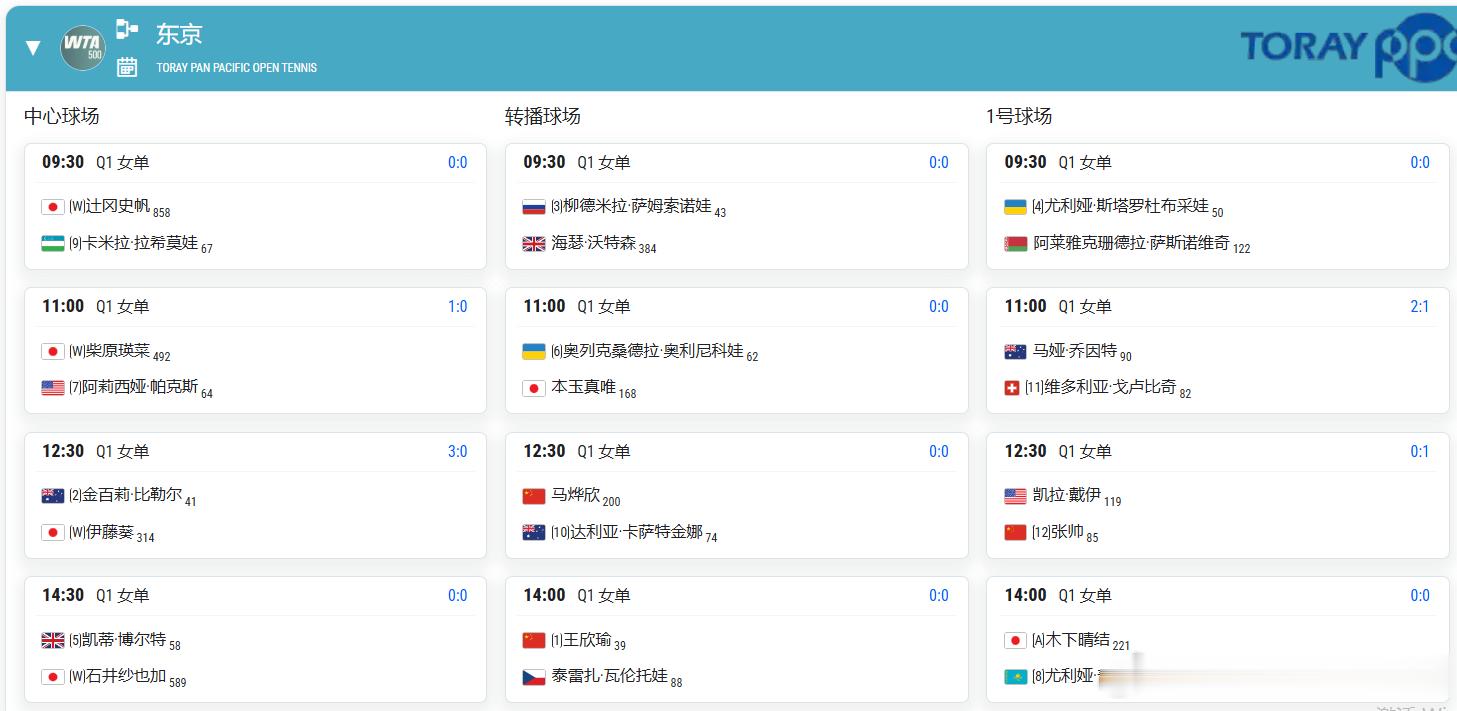Open the 1:0 score of 柴原瑛菜's match
Screen dimensions: 1457x711
click(x=457, y=307)
